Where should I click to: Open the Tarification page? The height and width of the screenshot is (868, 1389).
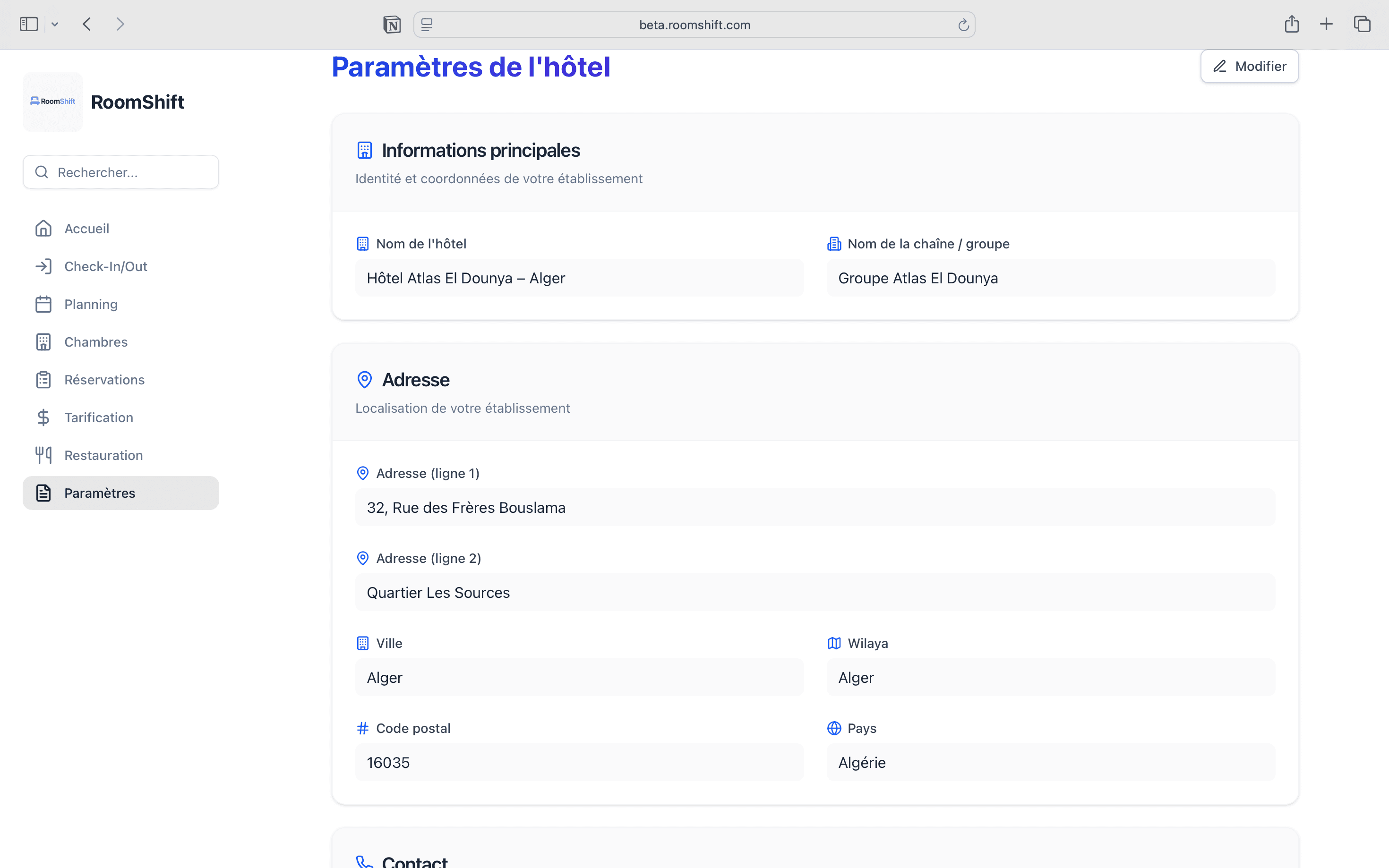coord(99,418)
